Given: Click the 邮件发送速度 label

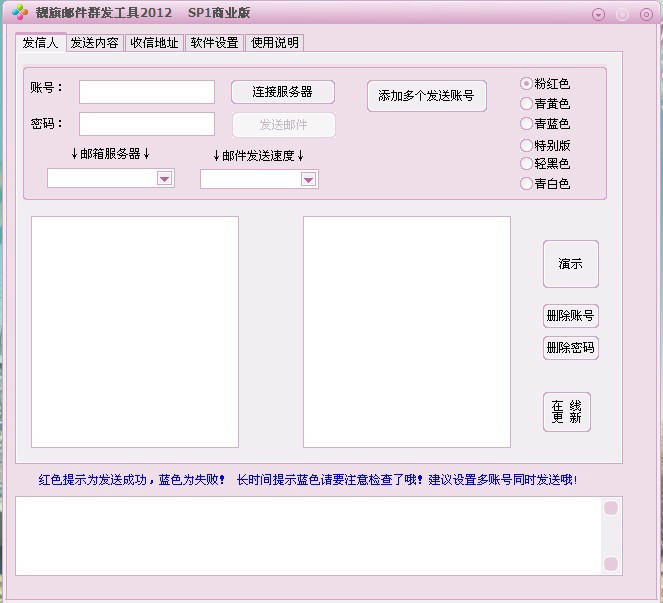Looking at the screenshot, I should click(258, 156).
